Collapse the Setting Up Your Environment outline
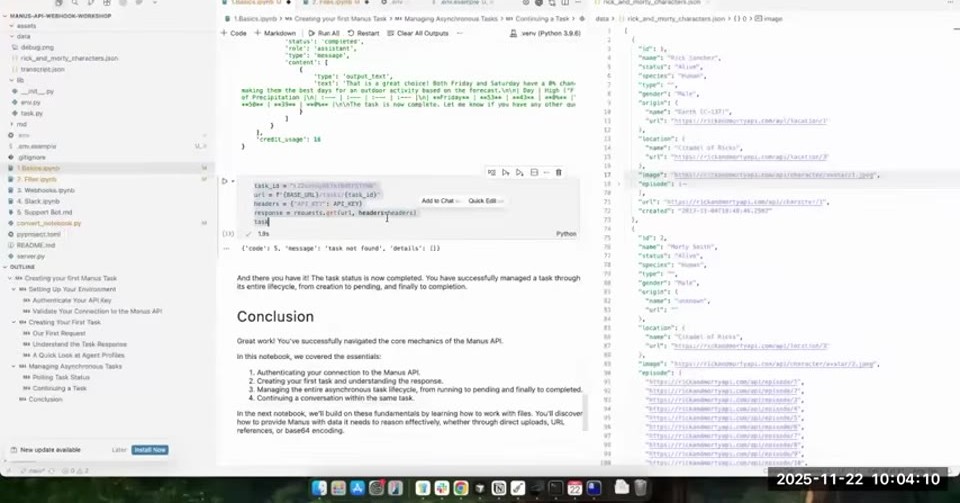This screenshot has height=503, width=960. point(14,289)
